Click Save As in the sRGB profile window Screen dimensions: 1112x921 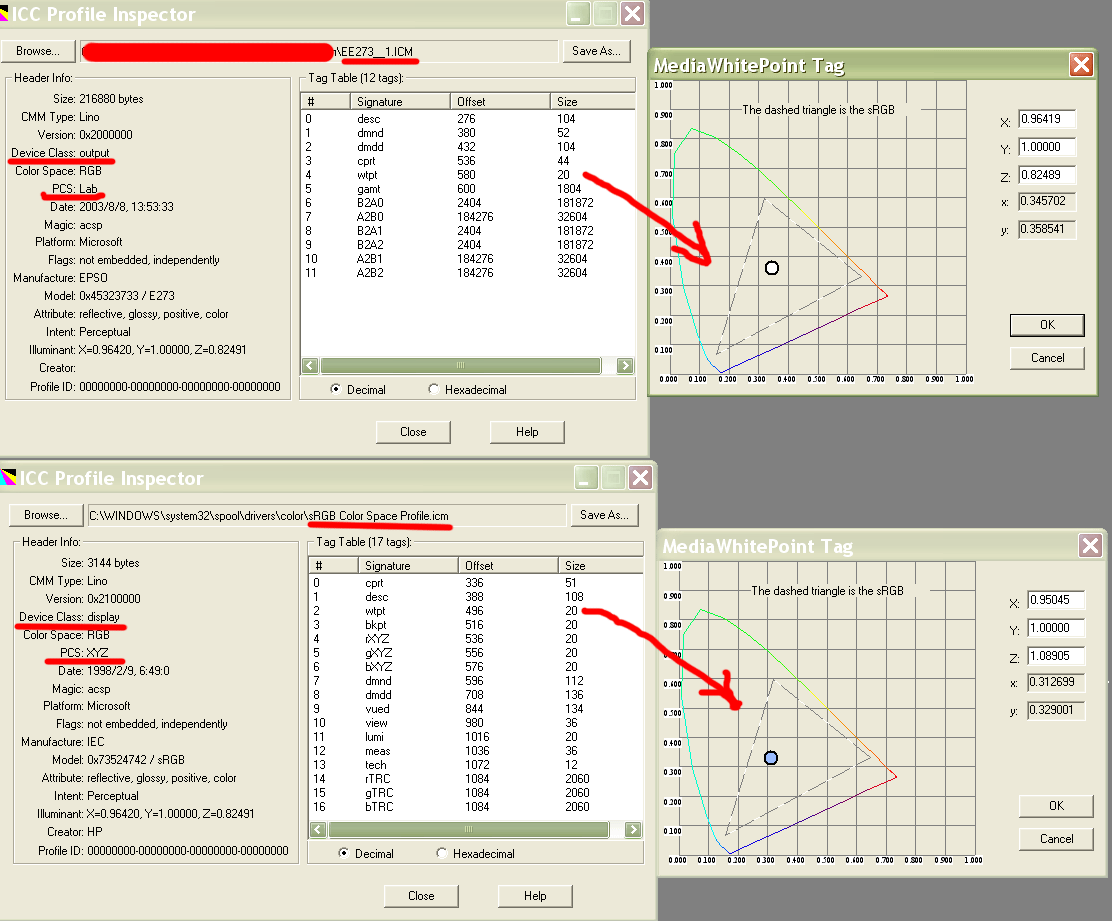point(604,515)
